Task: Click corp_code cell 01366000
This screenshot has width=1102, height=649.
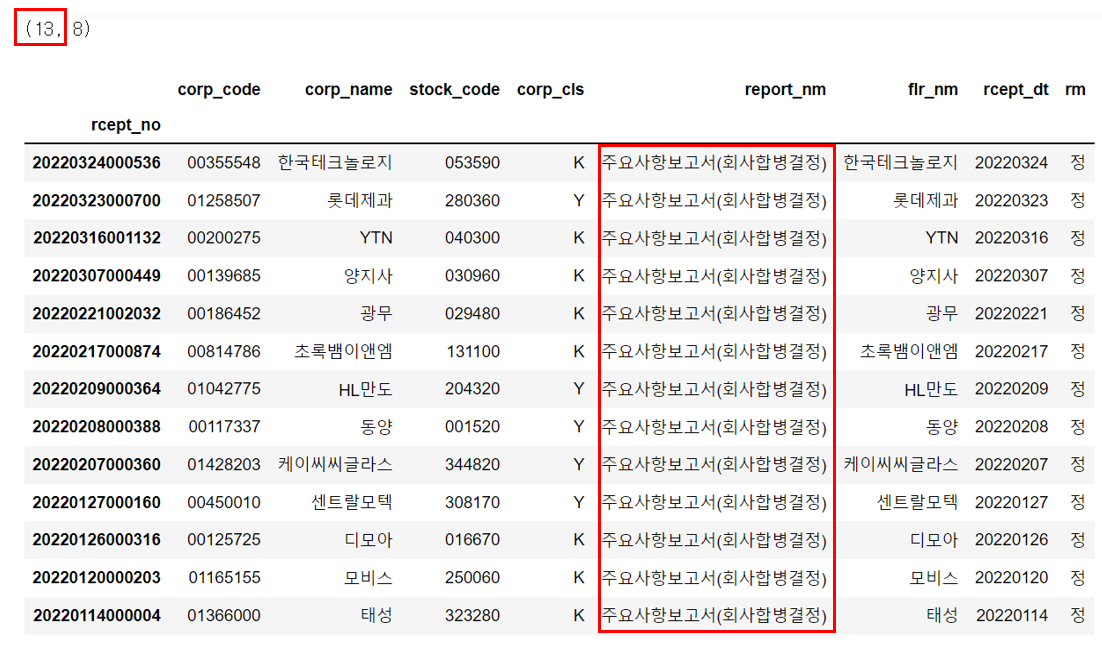Action: 223,616
